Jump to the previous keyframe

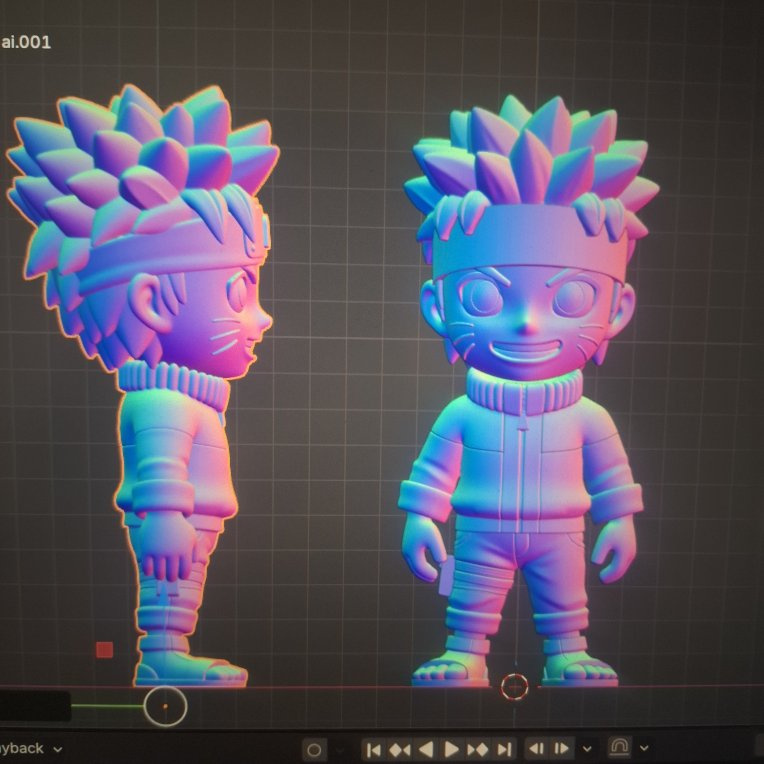coord(400,749)
